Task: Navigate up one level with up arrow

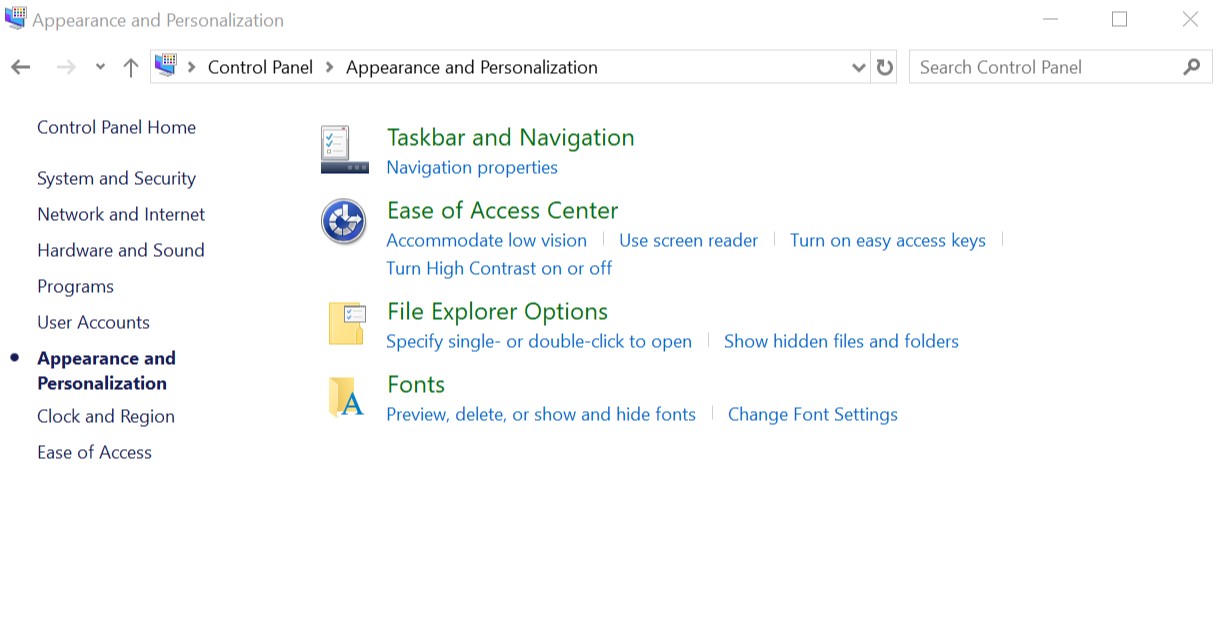Action: (131, 67)
